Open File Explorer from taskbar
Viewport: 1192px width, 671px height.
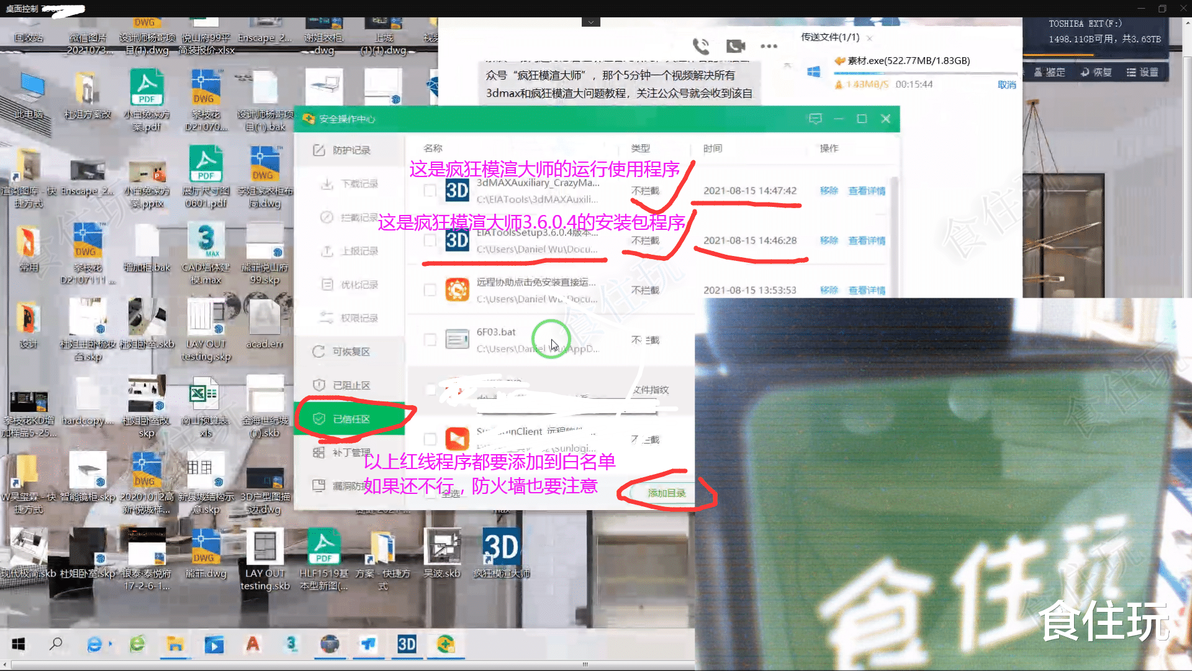tap(175, 644)
